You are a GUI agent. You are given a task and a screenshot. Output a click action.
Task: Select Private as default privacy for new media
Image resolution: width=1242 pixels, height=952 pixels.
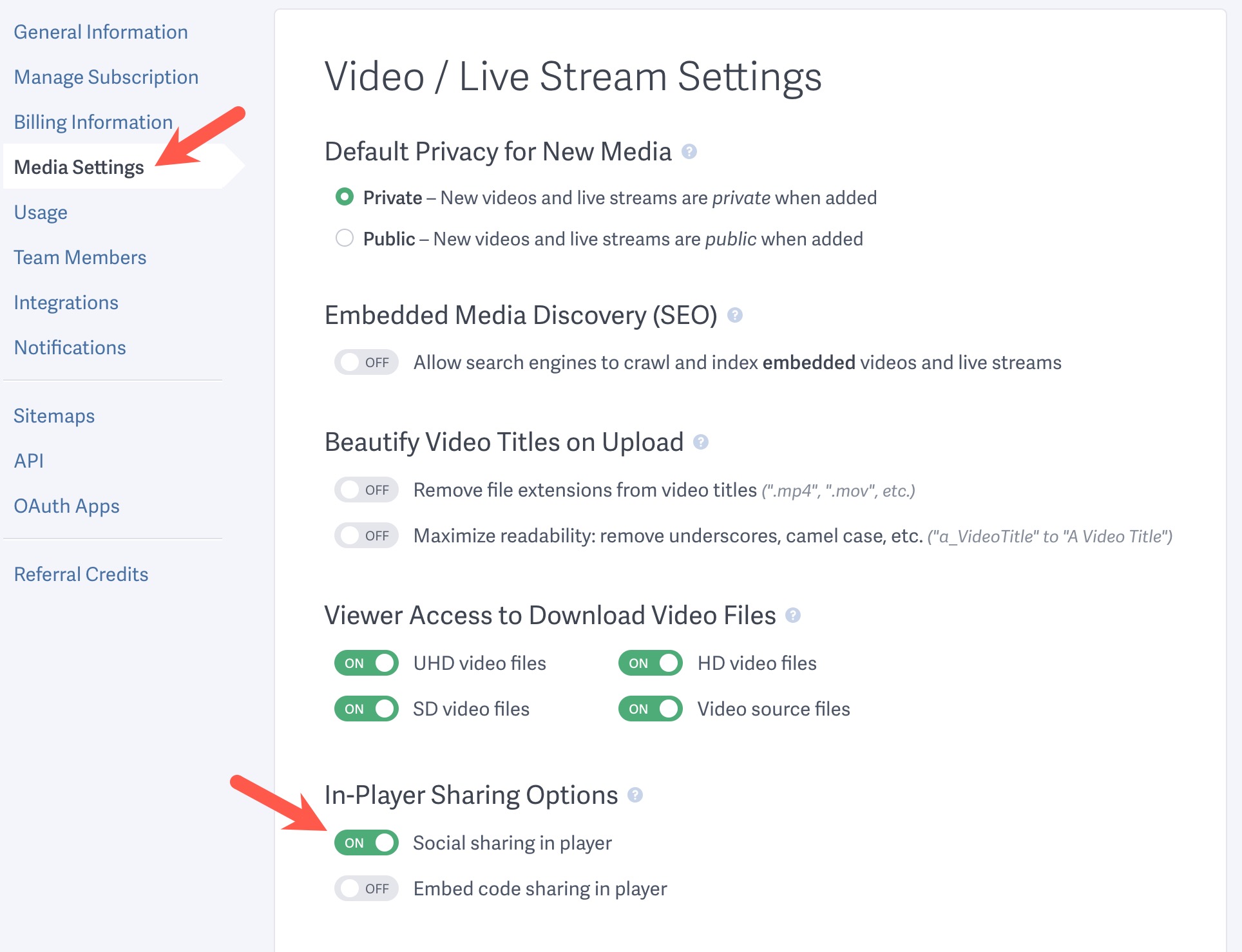pyautogui.click(x=345, y=197)
